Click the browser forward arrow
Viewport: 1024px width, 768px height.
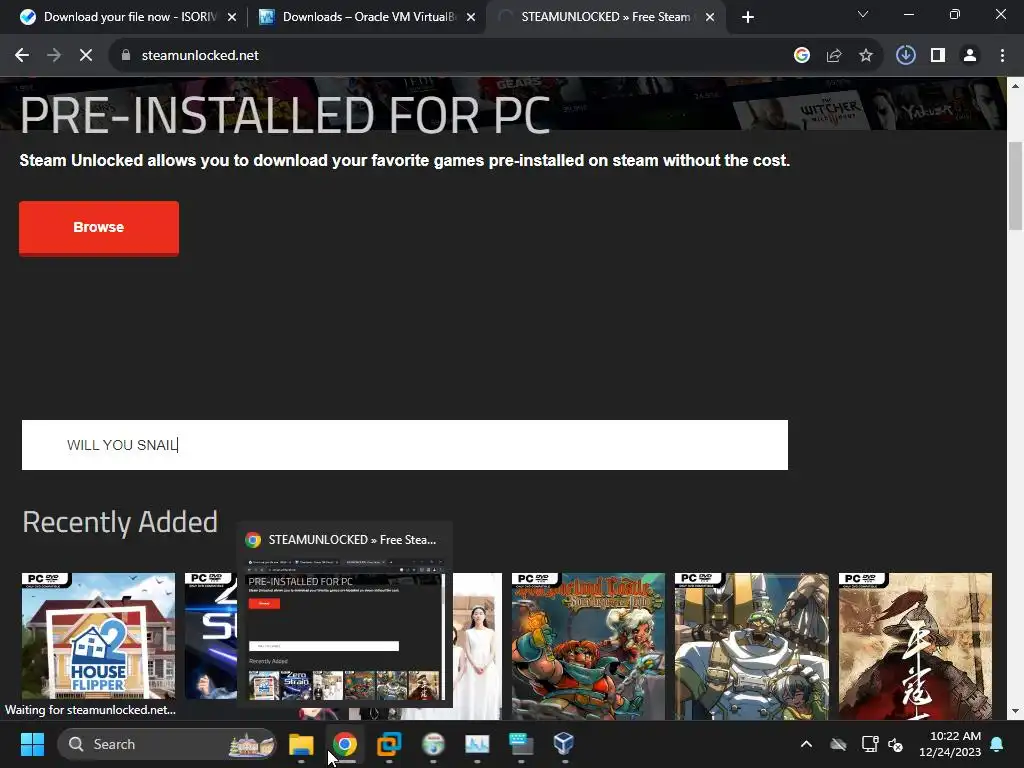coord(54,56)
